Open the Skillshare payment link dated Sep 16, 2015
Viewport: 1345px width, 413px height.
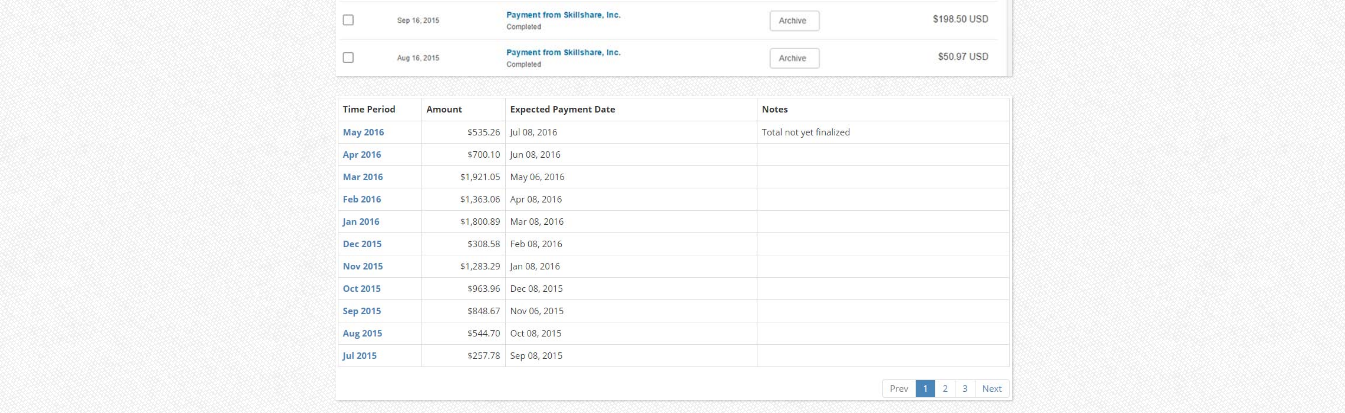[x=563, y=15]
